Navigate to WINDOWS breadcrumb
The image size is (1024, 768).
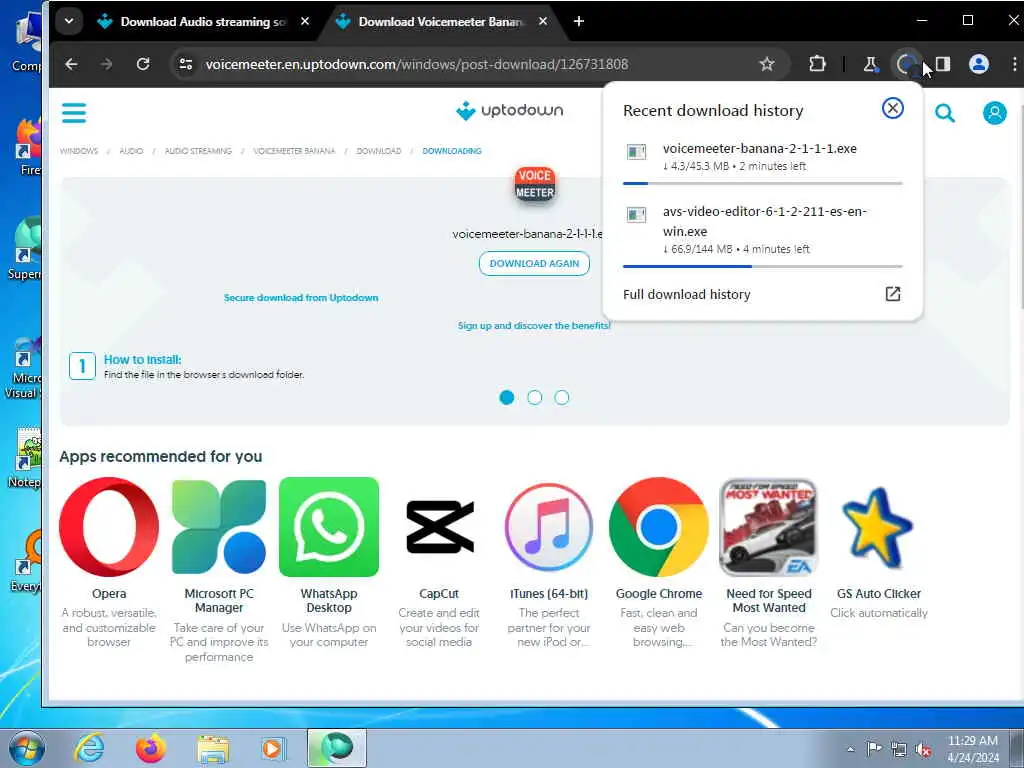tap(78, 151)
